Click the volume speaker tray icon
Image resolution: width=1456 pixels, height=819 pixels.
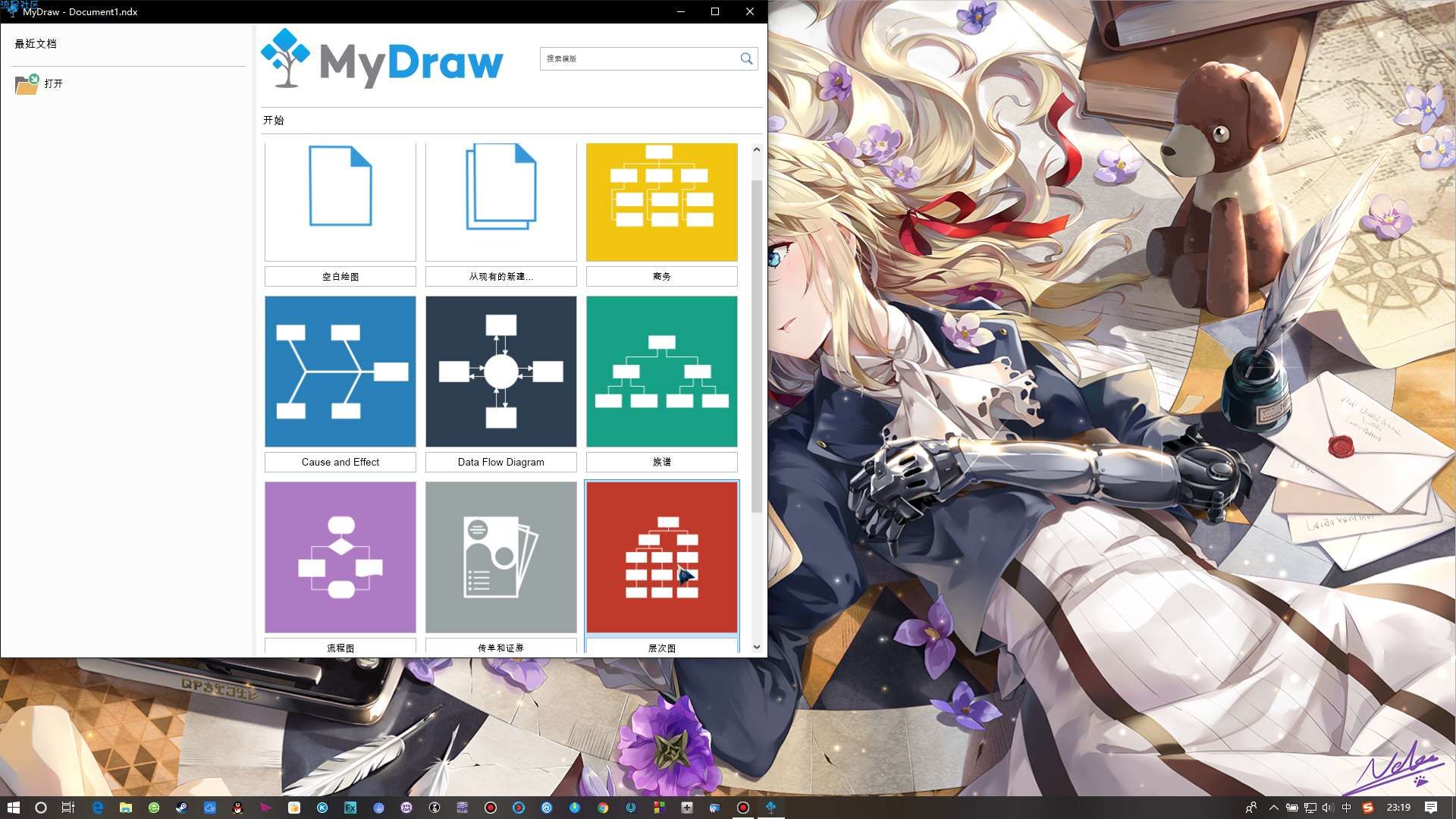(1328, 808)
